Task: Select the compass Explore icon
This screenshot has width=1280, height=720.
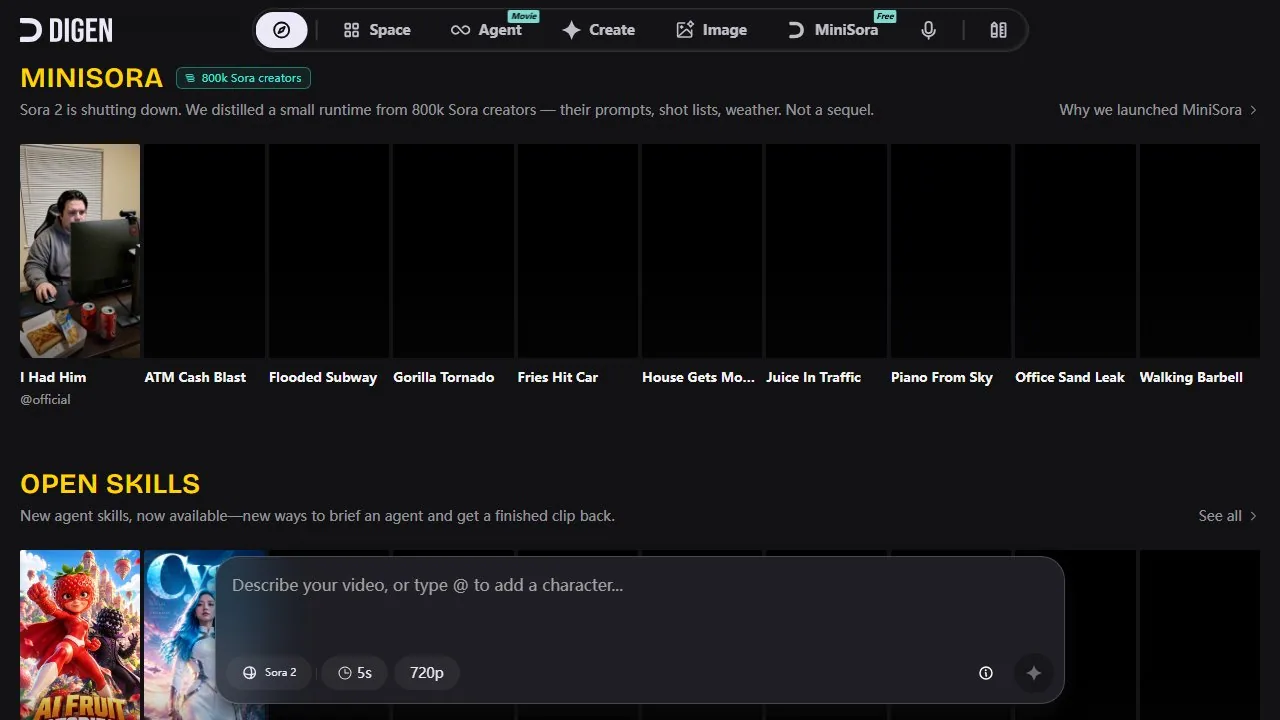Action: click(x=282, y=30)
